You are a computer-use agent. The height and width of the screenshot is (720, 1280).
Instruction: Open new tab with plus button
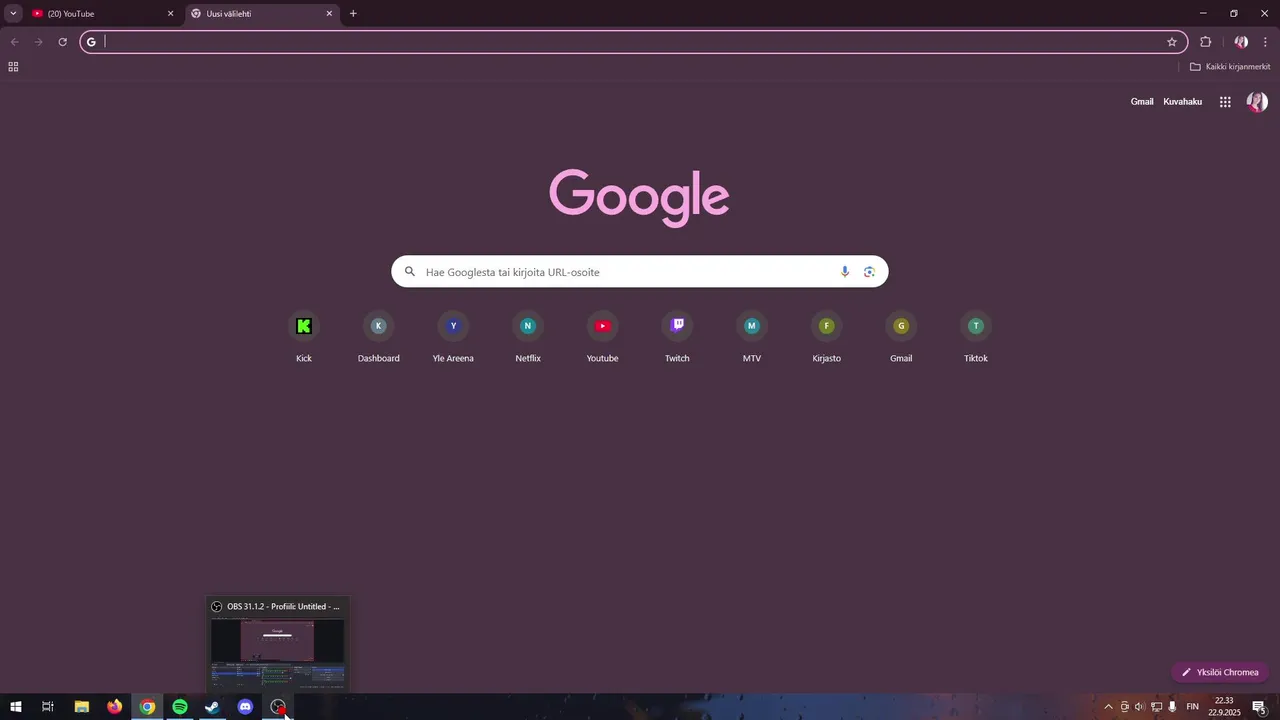point(353,14)
